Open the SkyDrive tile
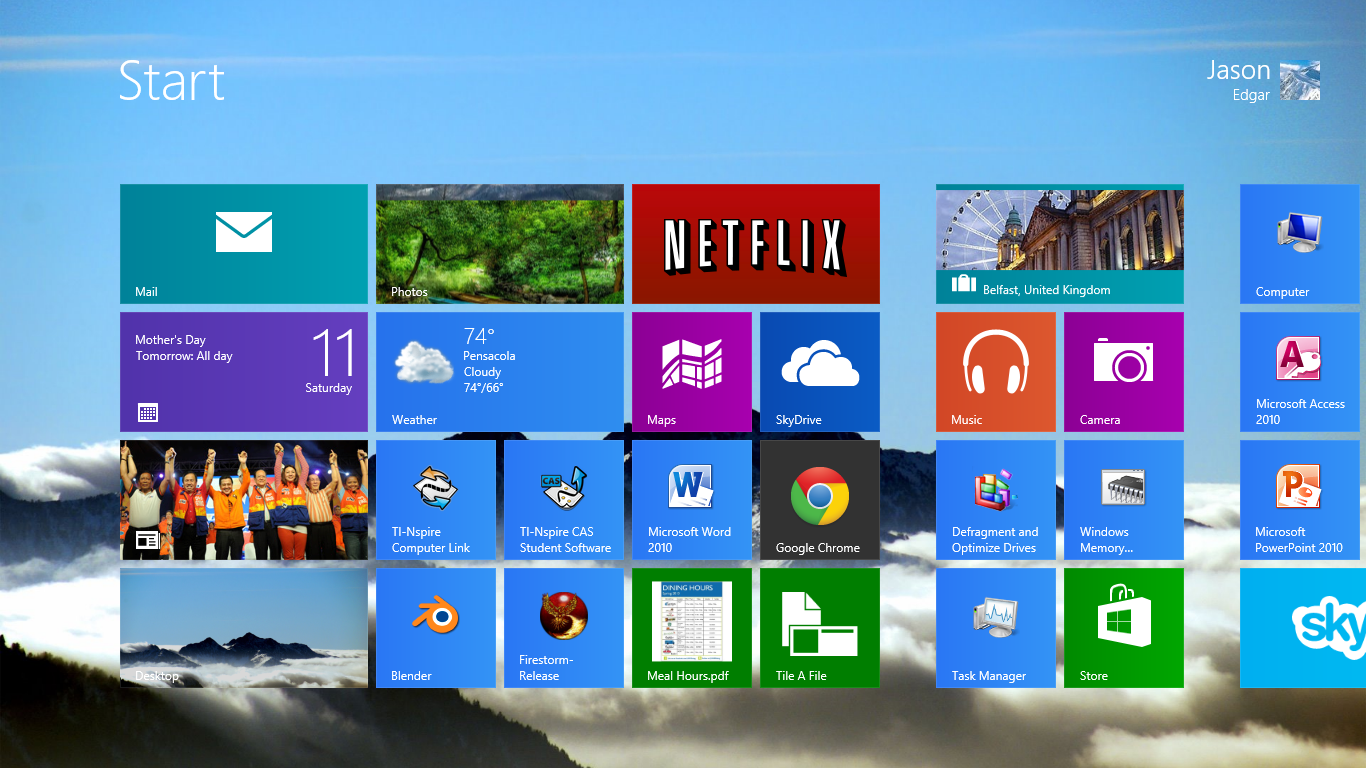The width and height of the screenshot is (1366, 768). 820,372
